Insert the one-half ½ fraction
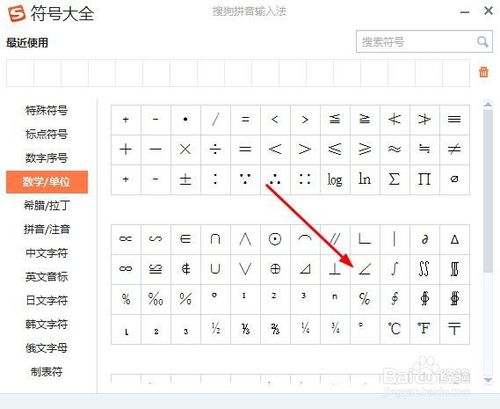Viewport: 500px width, 409px height. (215, 329)
